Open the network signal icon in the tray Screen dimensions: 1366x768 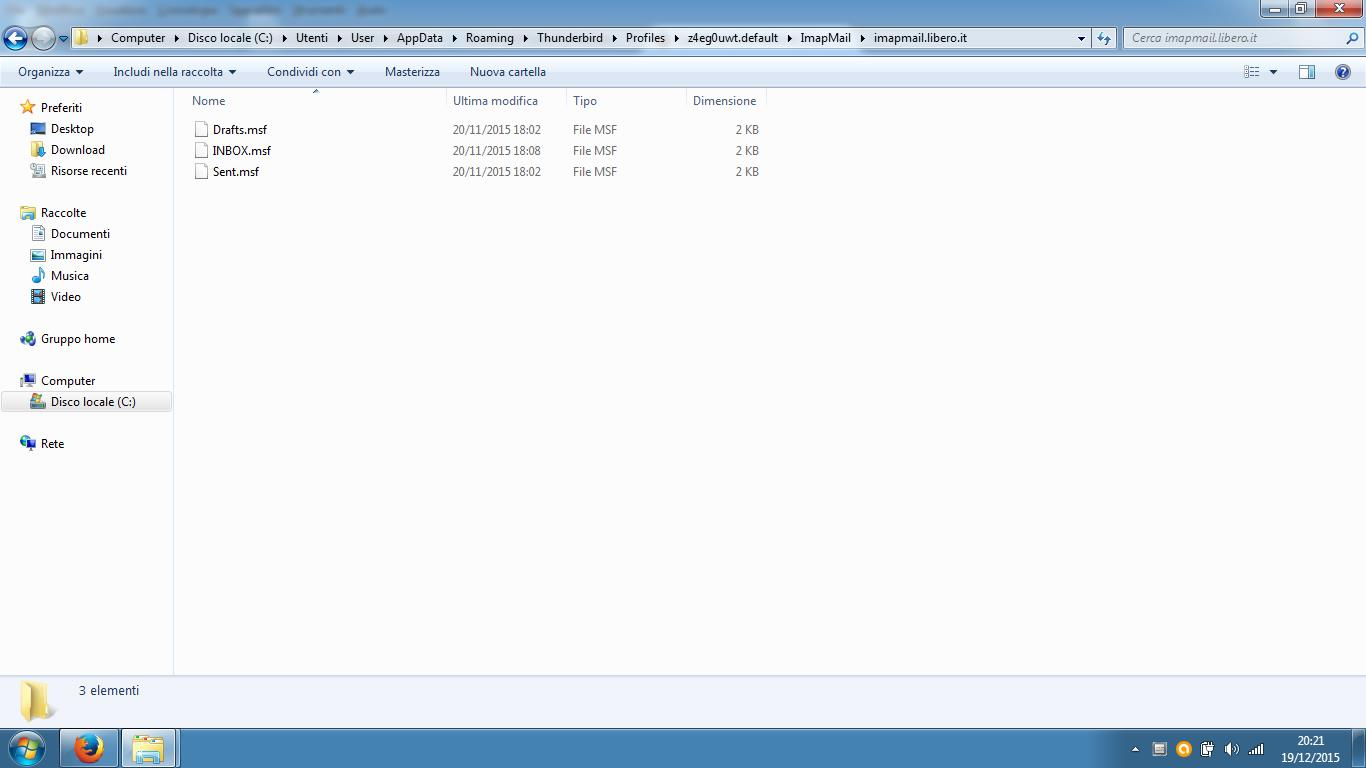tap(1256, 749)
